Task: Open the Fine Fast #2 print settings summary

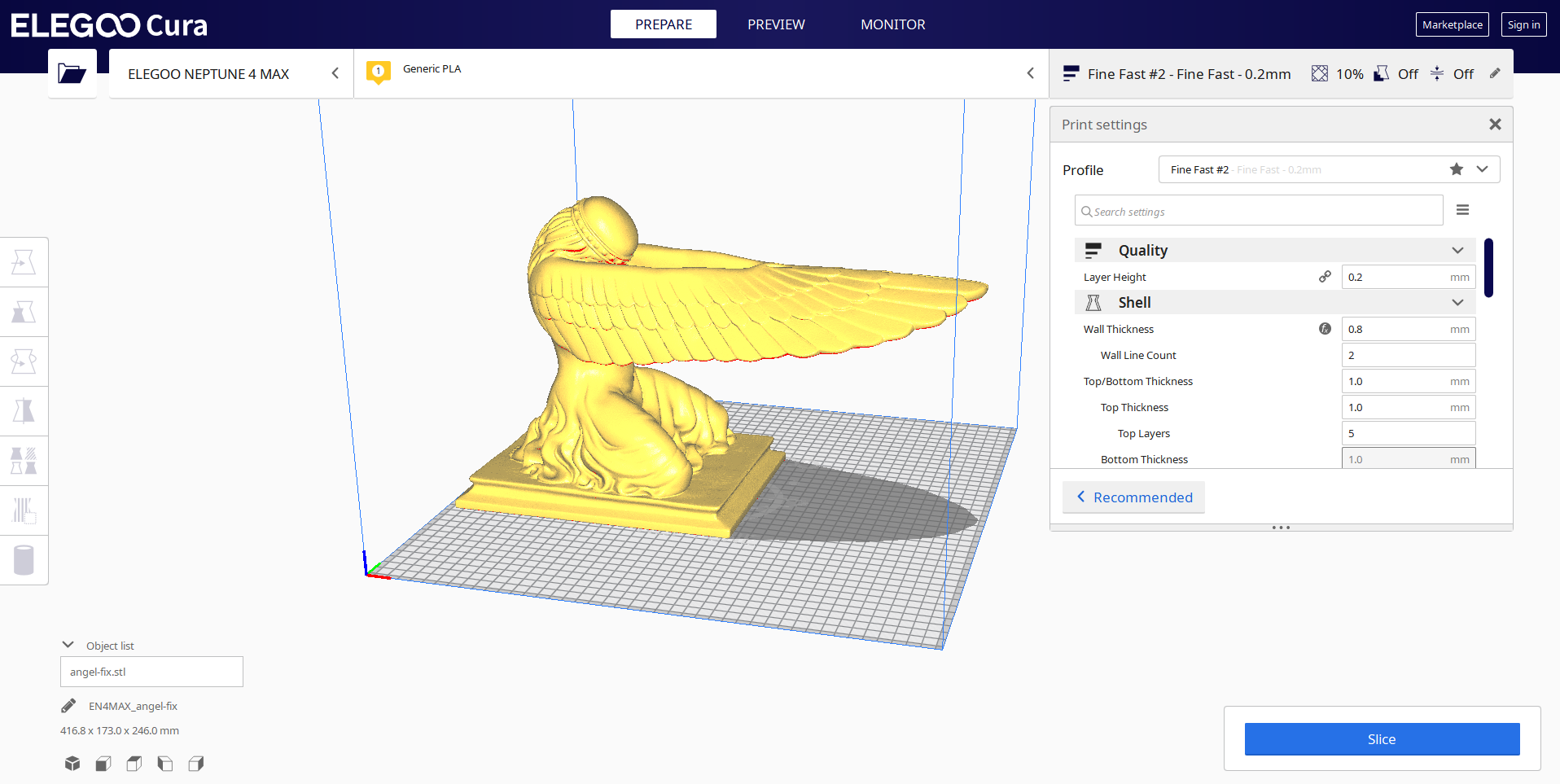Action: [1282, 74]
